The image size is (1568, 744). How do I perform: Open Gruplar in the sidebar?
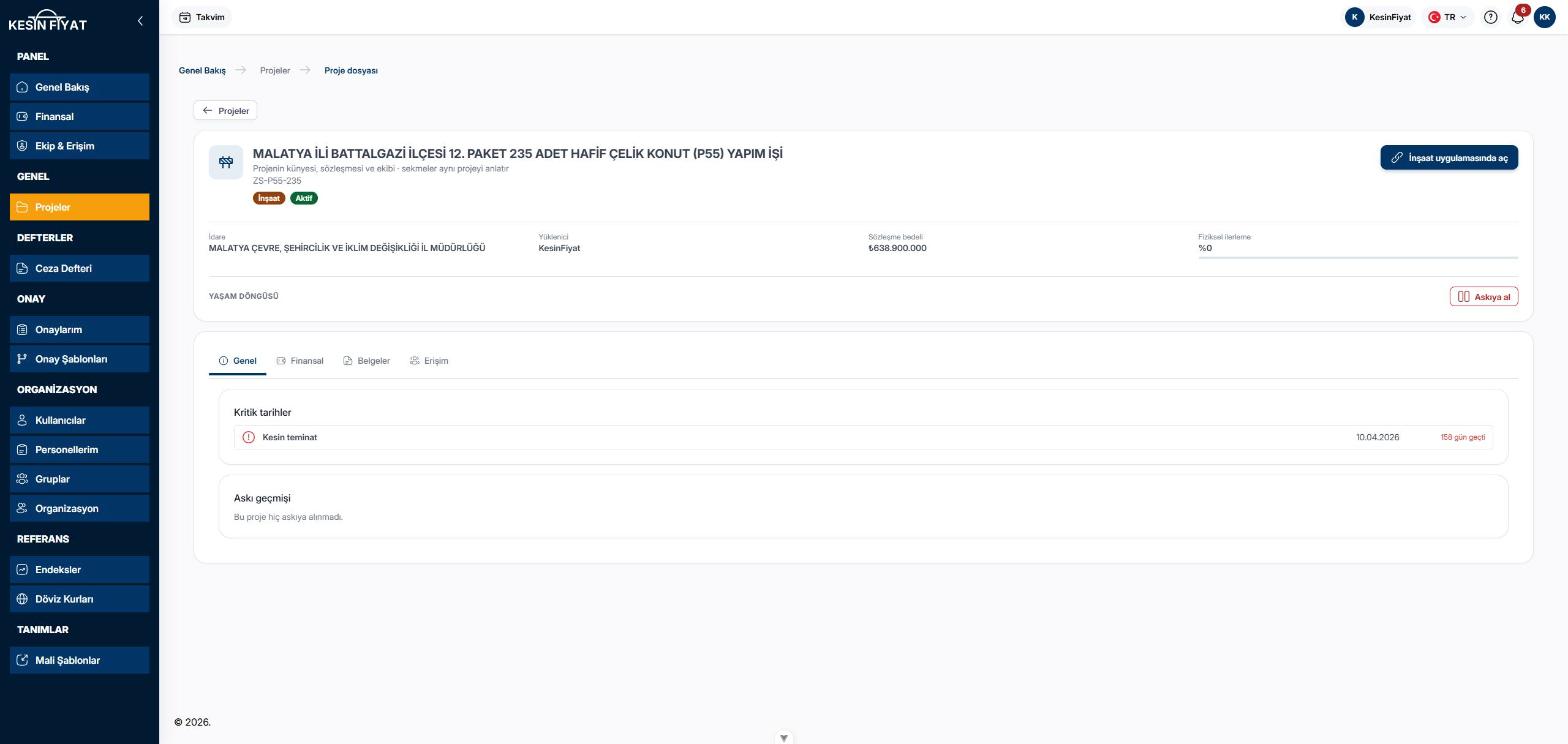point(80,479)
